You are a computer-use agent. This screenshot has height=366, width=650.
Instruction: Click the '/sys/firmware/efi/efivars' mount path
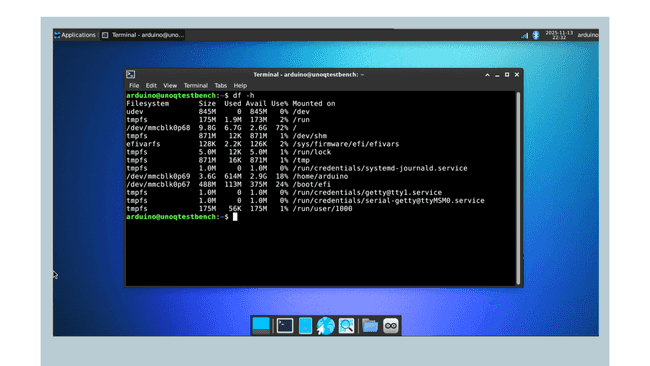click(x=346, y=144)
